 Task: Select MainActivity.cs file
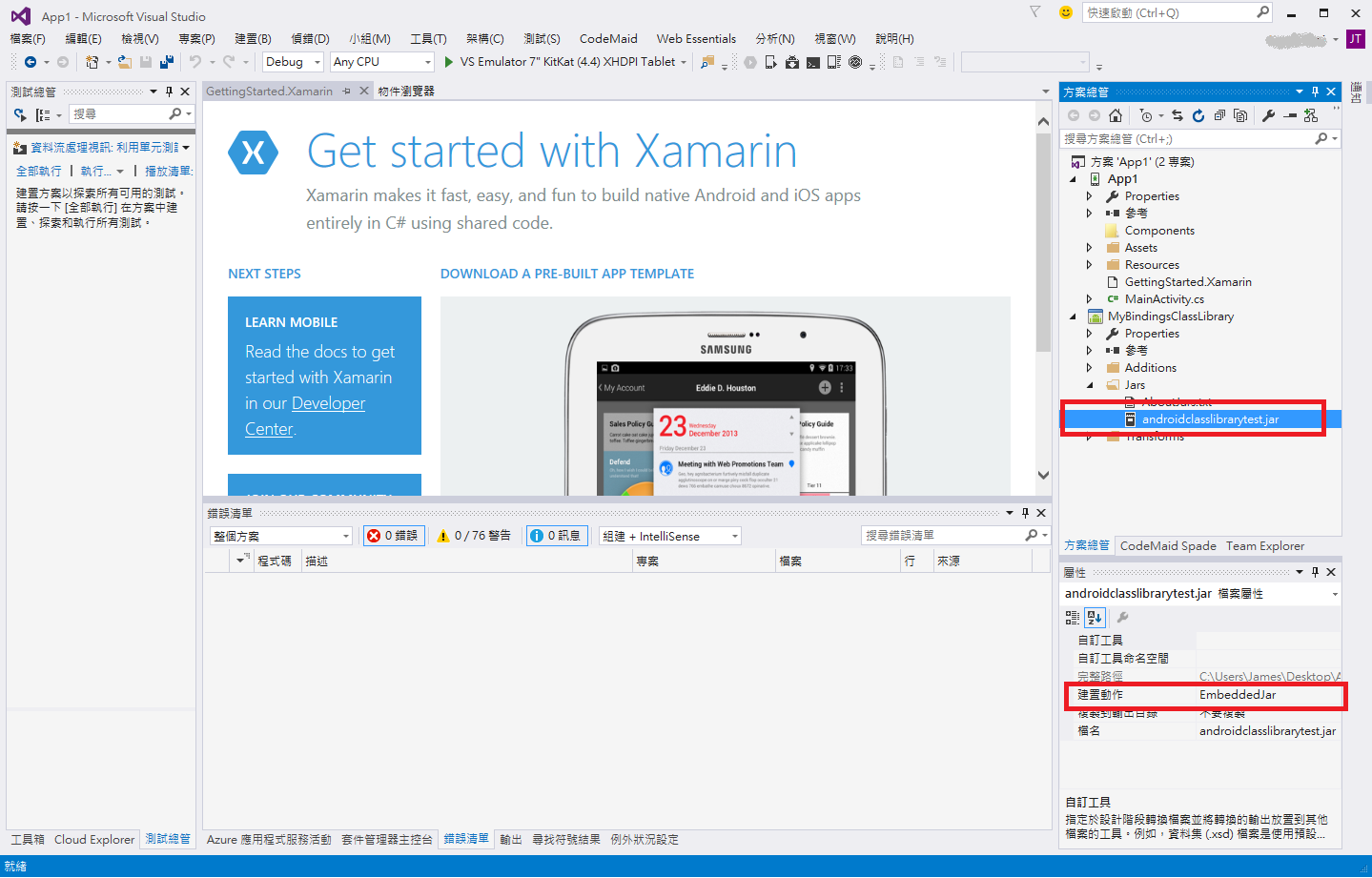1164,299
